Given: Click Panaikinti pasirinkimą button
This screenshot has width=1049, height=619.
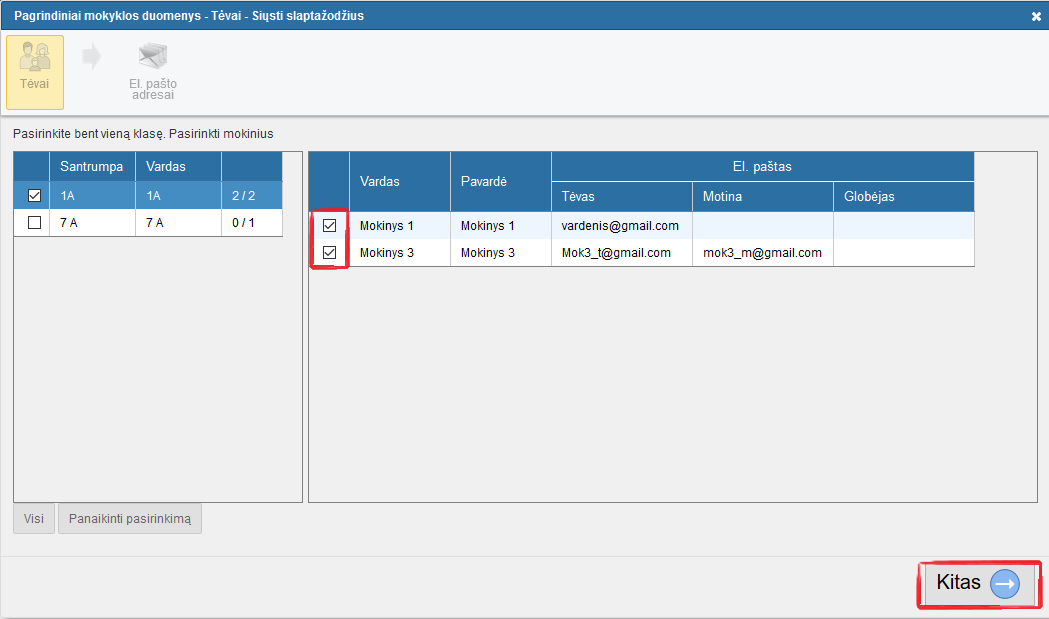Looking at the screenshot, I should point(130,519).
